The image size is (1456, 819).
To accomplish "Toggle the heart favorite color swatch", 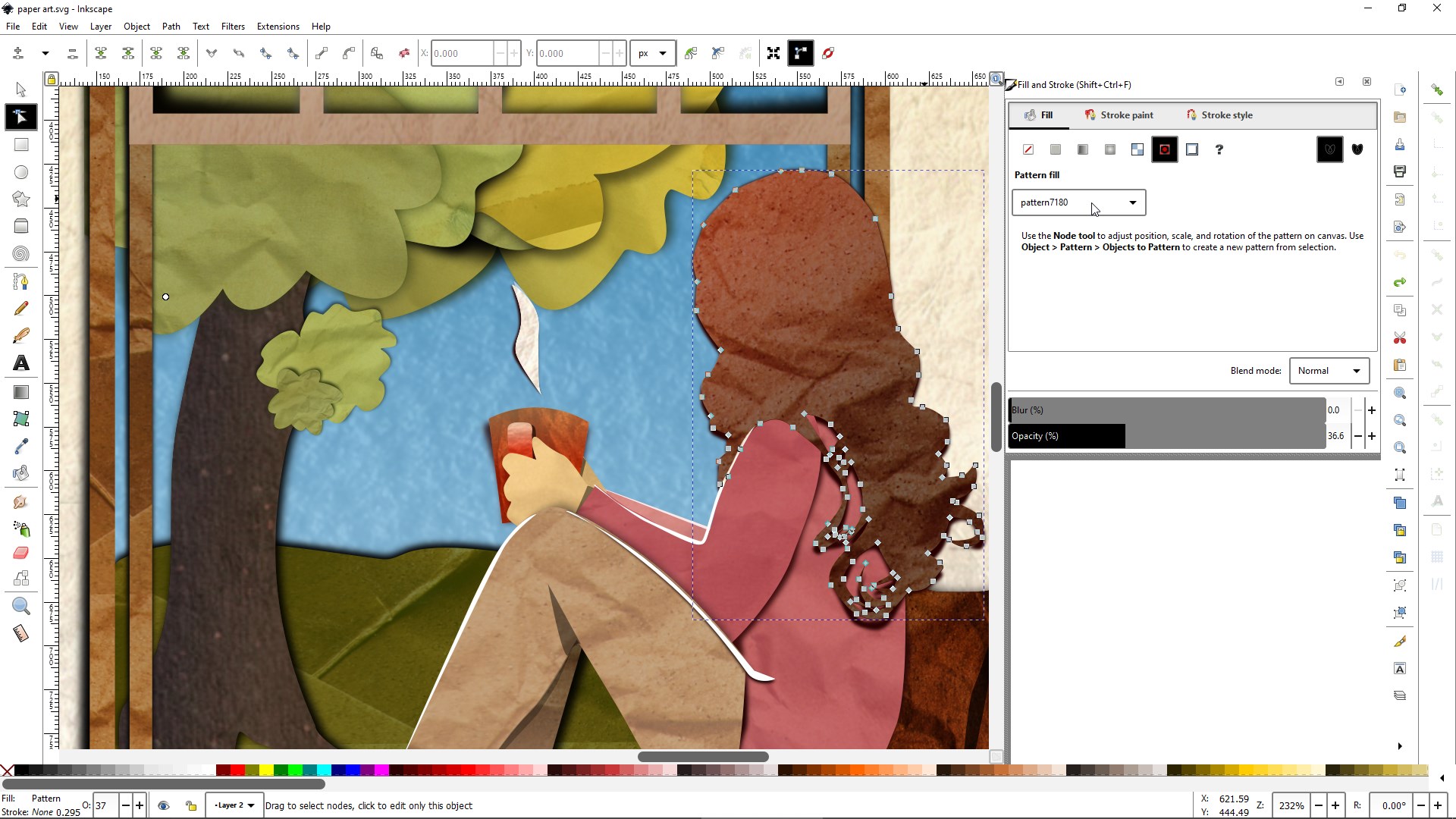I will (x=1358, y=149).
